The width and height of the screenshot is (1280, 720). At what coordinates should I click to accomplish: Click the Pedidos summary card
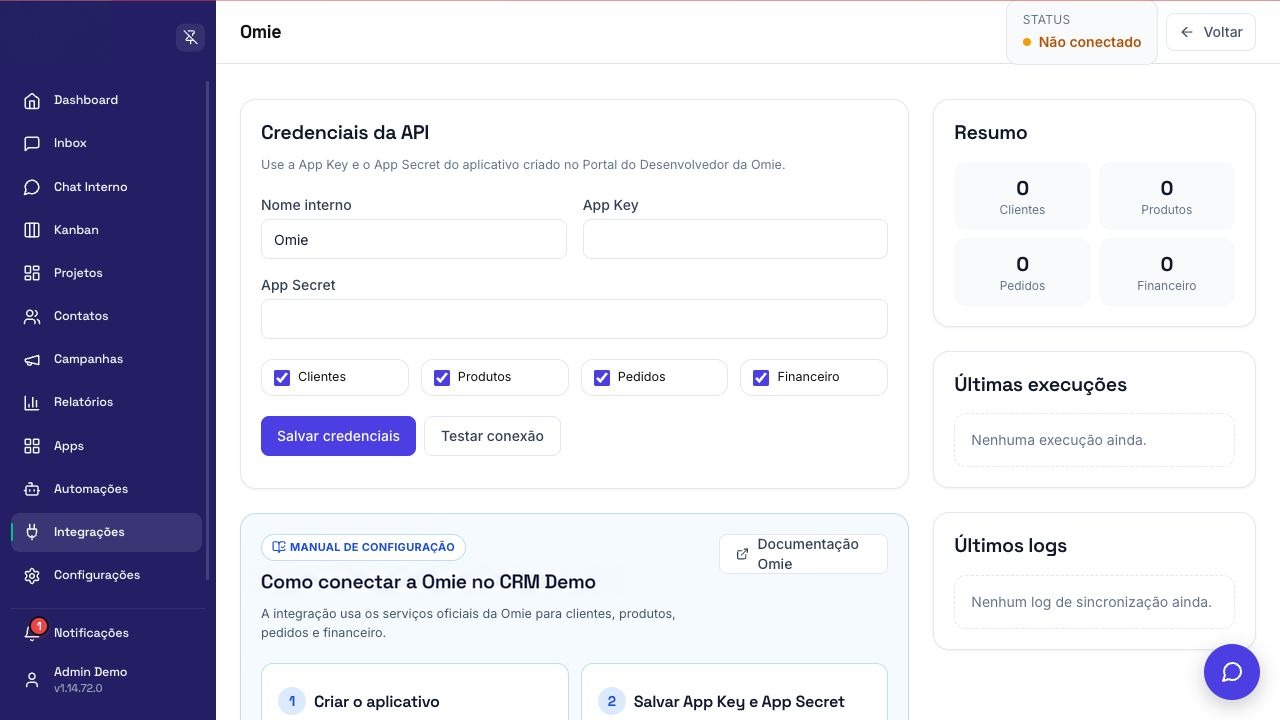tap(1022, 272)
